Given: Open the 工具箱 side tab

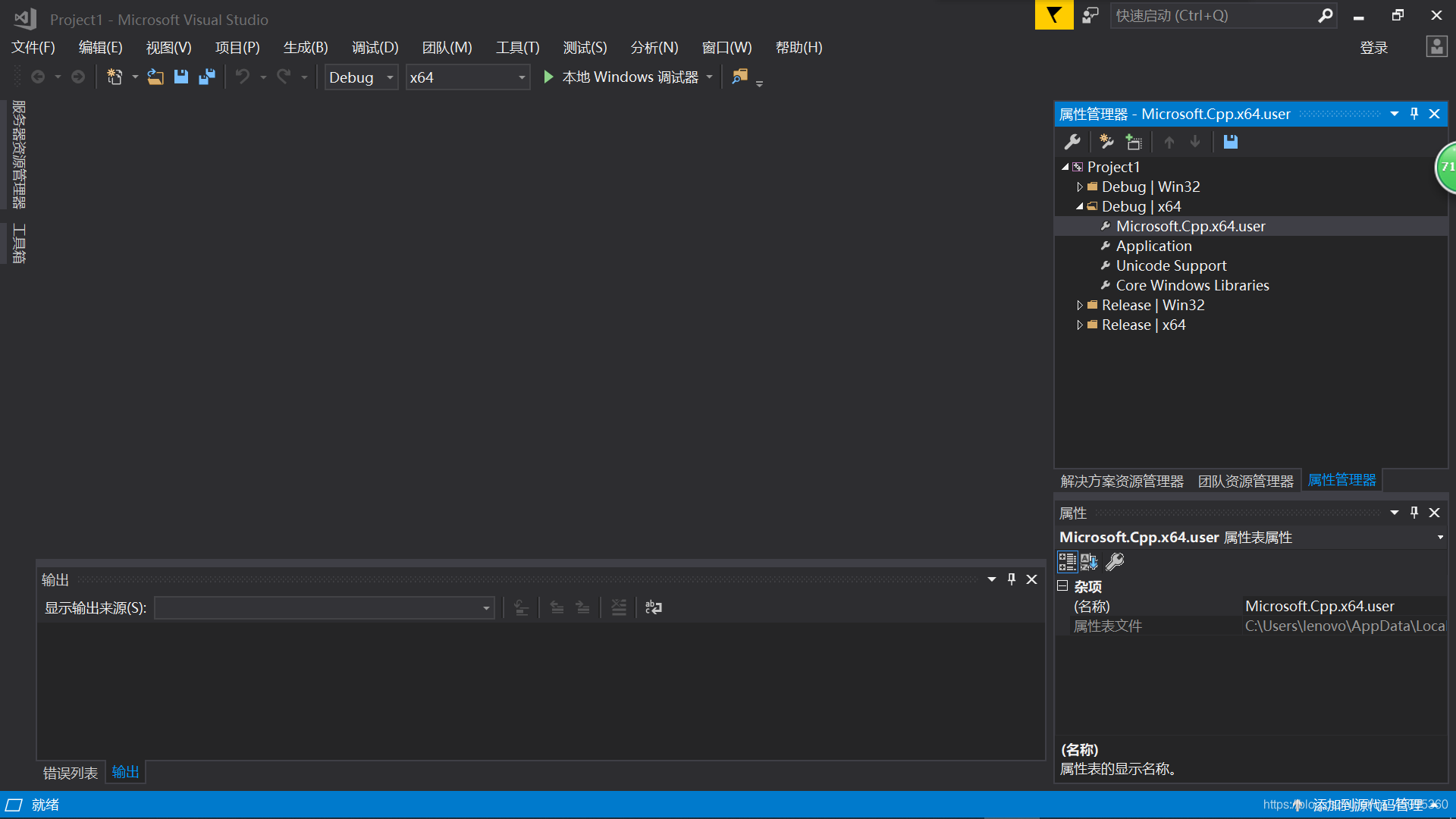Looking at the screenshot, I should pyautogui.click(x=19, y=243).
